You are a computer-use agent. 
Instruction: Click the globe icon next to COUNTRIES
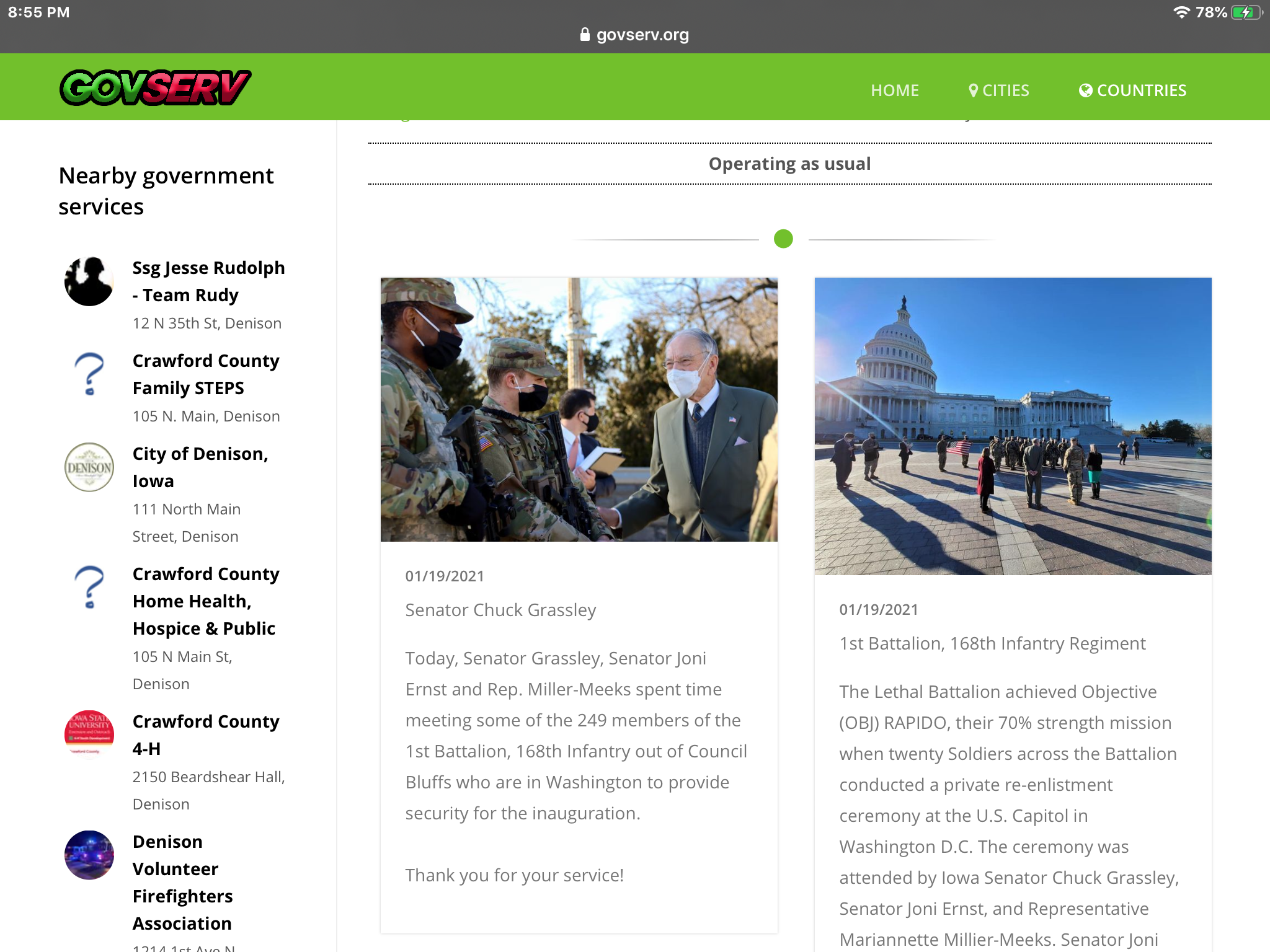click(1086, 90)
